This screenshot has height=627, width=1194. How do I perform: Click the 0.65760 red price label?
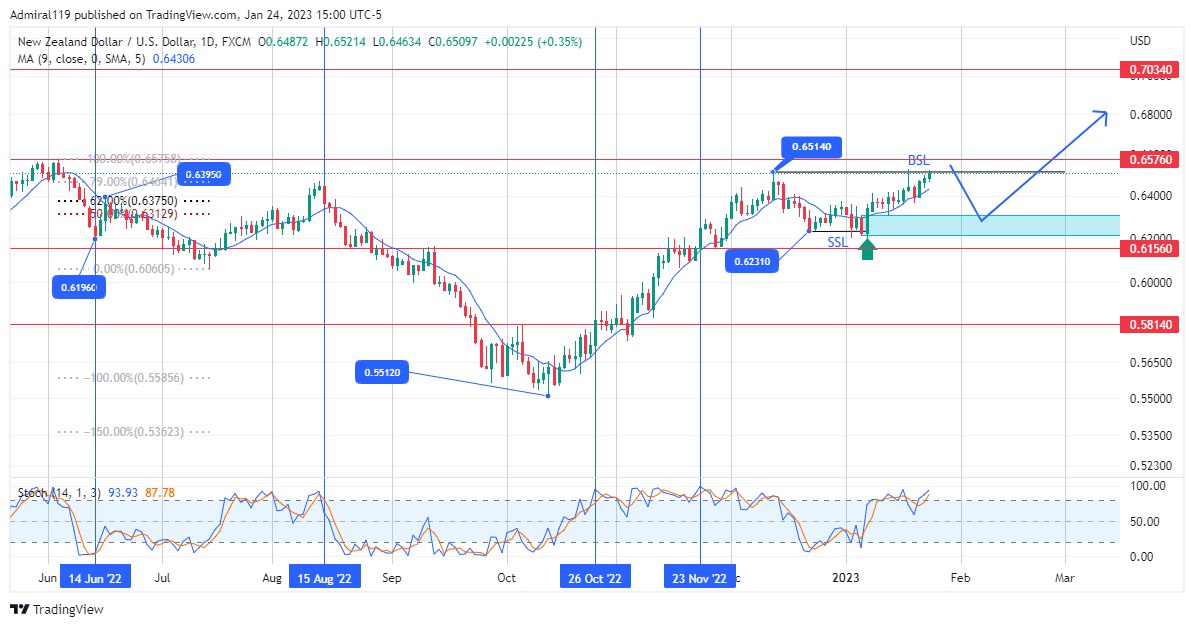[x=1150, y=159]
